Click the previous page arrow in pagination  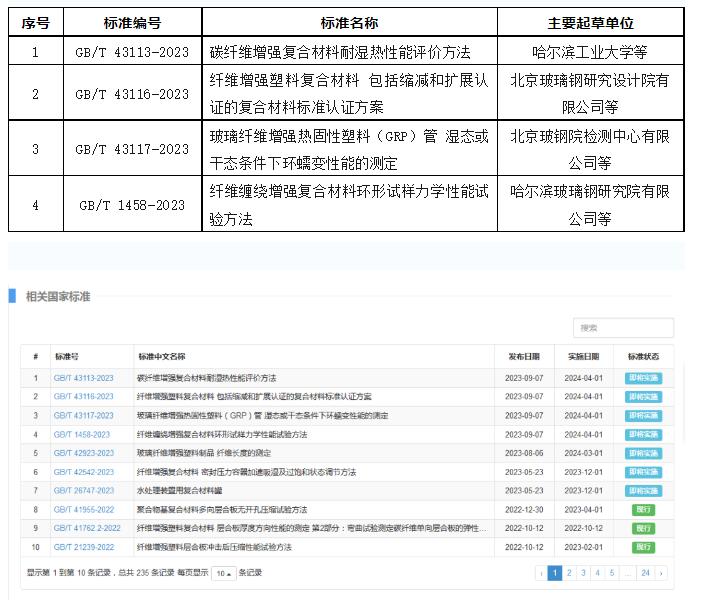point(541,573)
